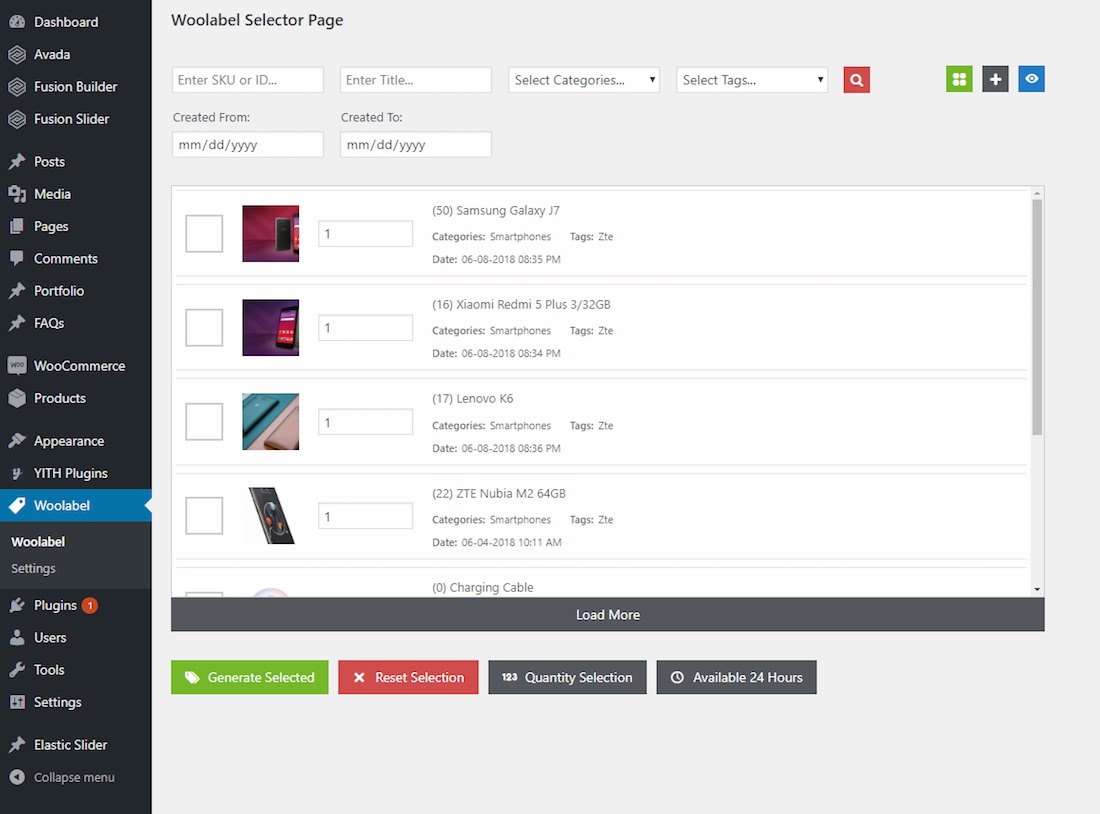Click the list scrollbar up arrow
The width and height of the screenshot is (1100, 814).
point(1037,193)
